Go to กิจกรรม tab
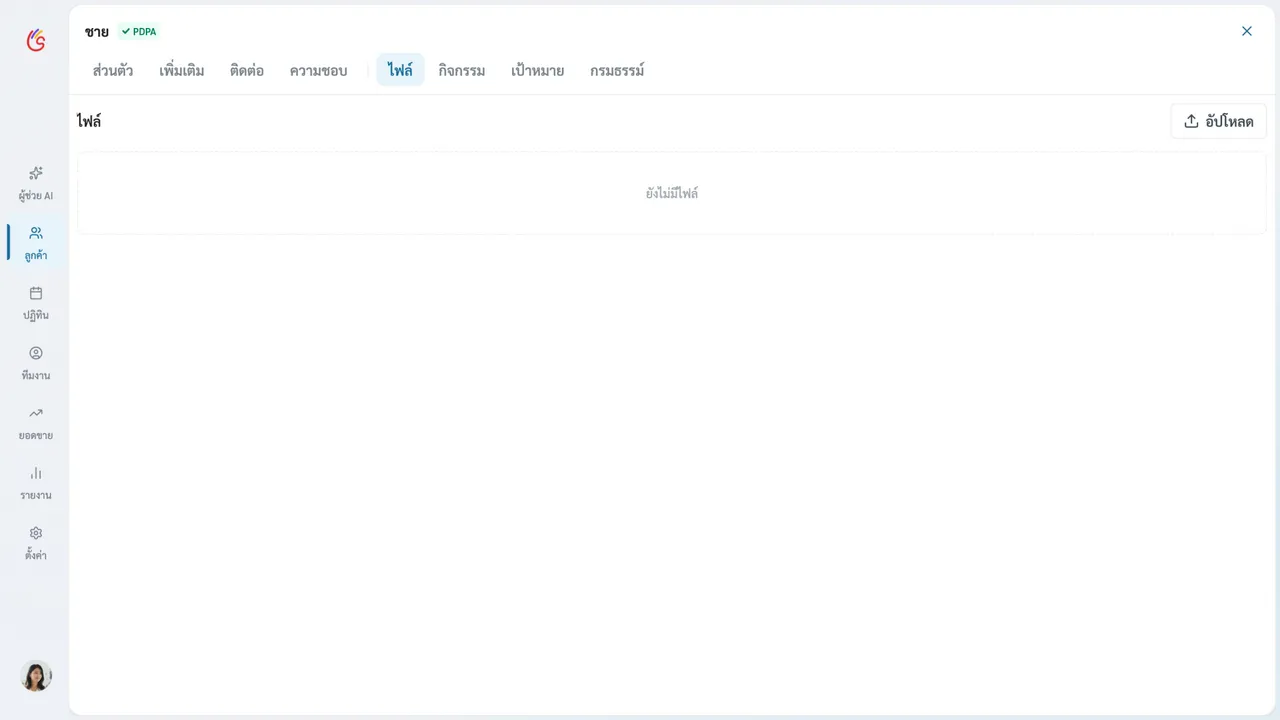The height and width of the screenshot is (720, 1280). click(462, 70)
